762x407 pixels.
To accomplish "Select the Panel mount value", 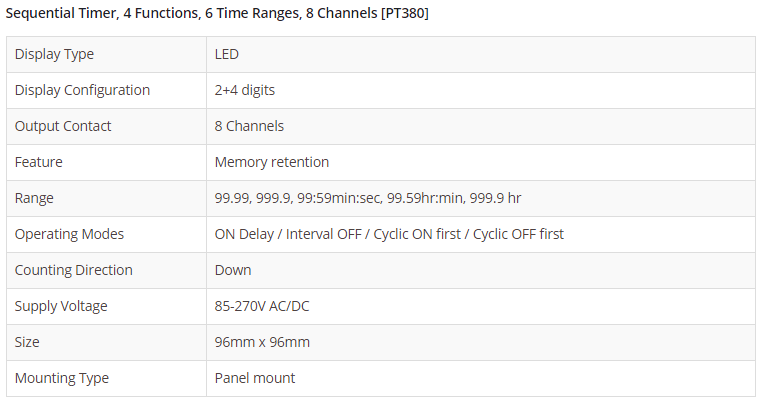I will [x=255, y=378].
